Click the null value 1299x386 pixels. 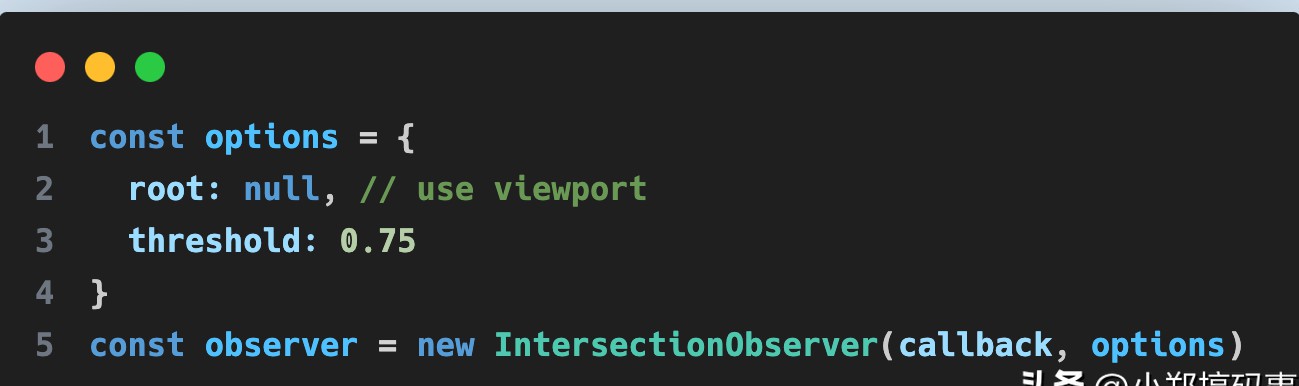tap(282, 189)
